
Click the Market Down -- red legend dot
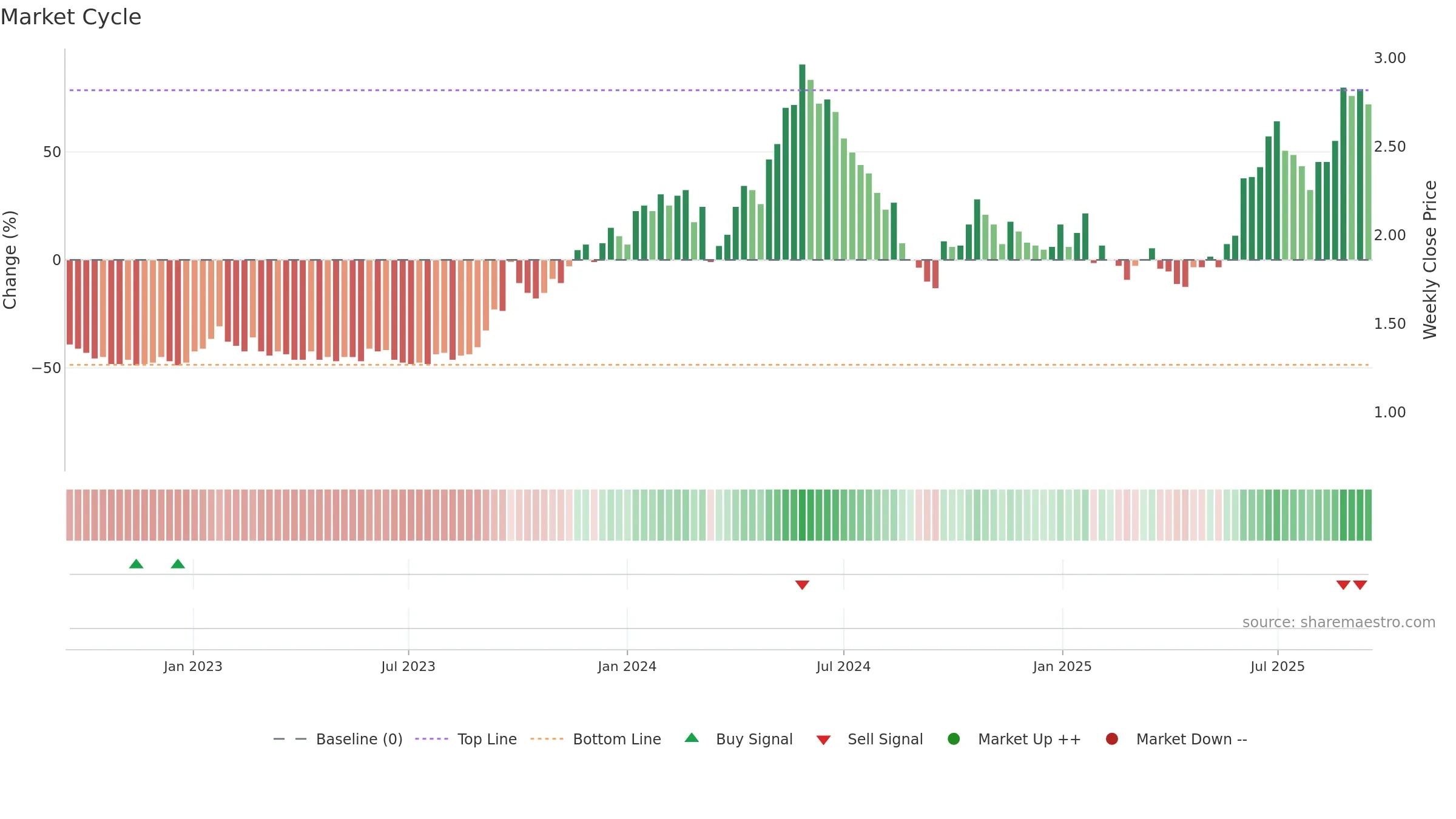(x=1112, y=739)
